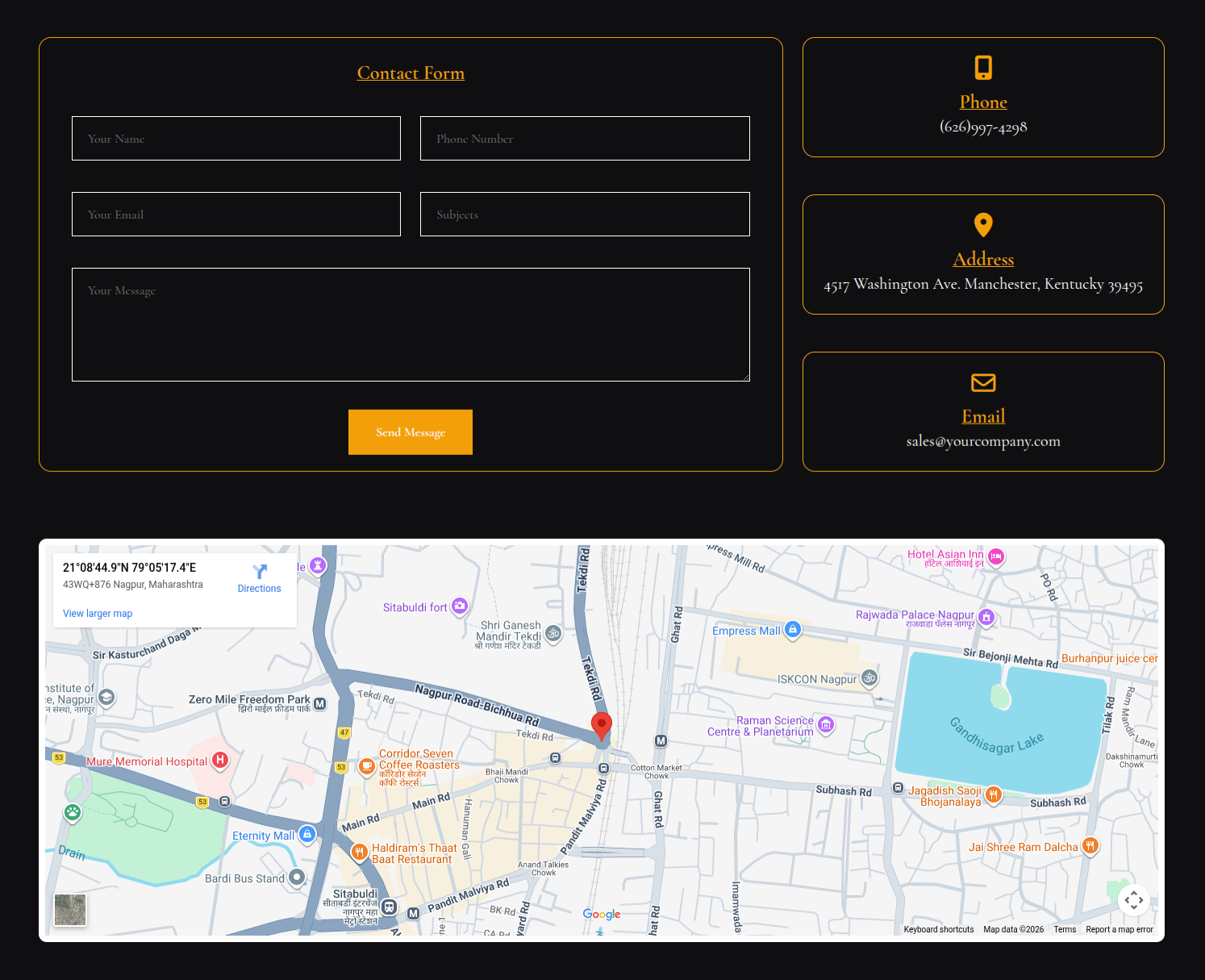Click the Your Message text area
Image resolution: width=1205 pixels, height=980 pixels.
point(411,324)
